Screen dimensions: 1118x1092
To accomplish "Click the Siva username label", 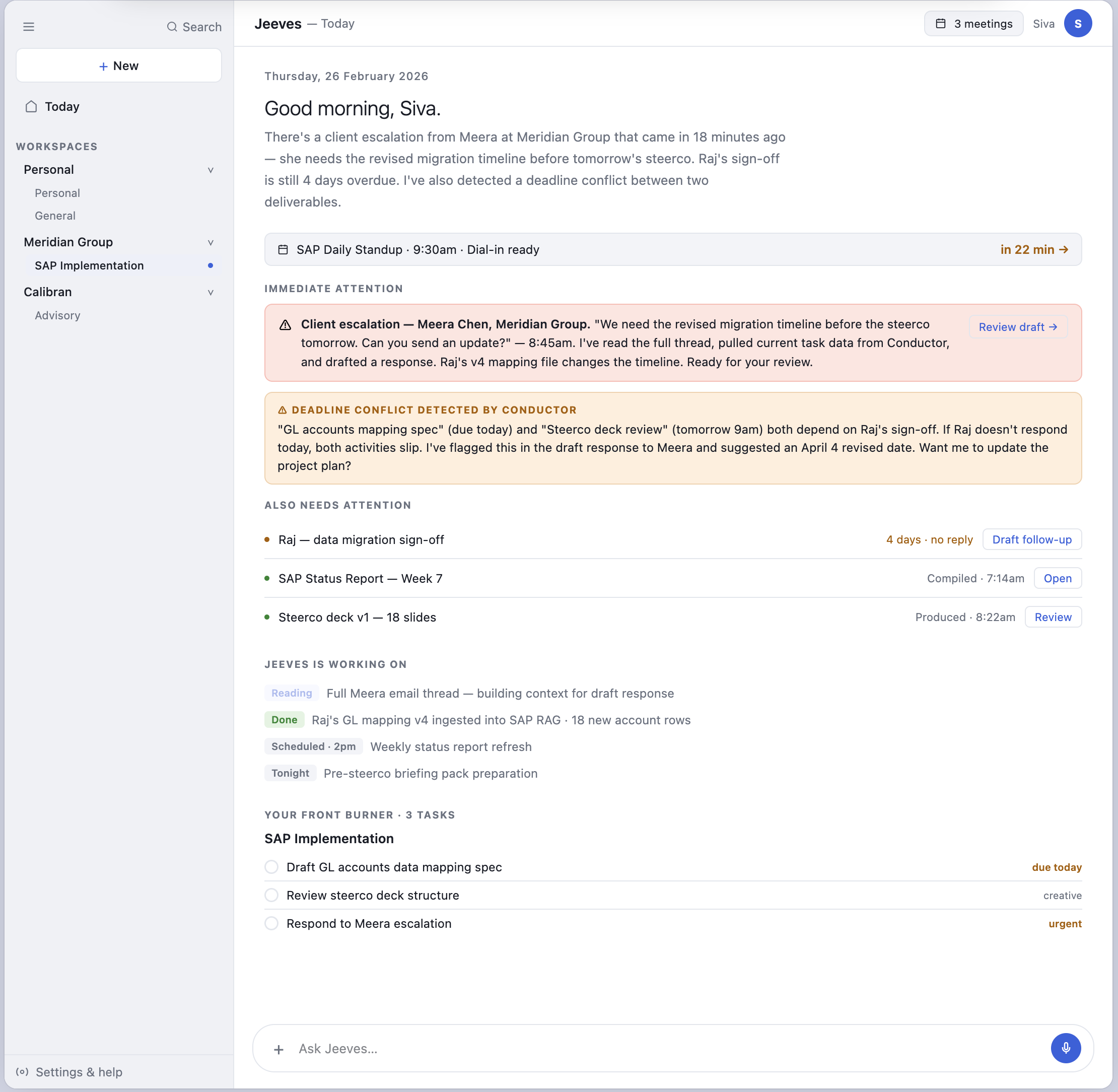I will click(x=1043, y=24).
